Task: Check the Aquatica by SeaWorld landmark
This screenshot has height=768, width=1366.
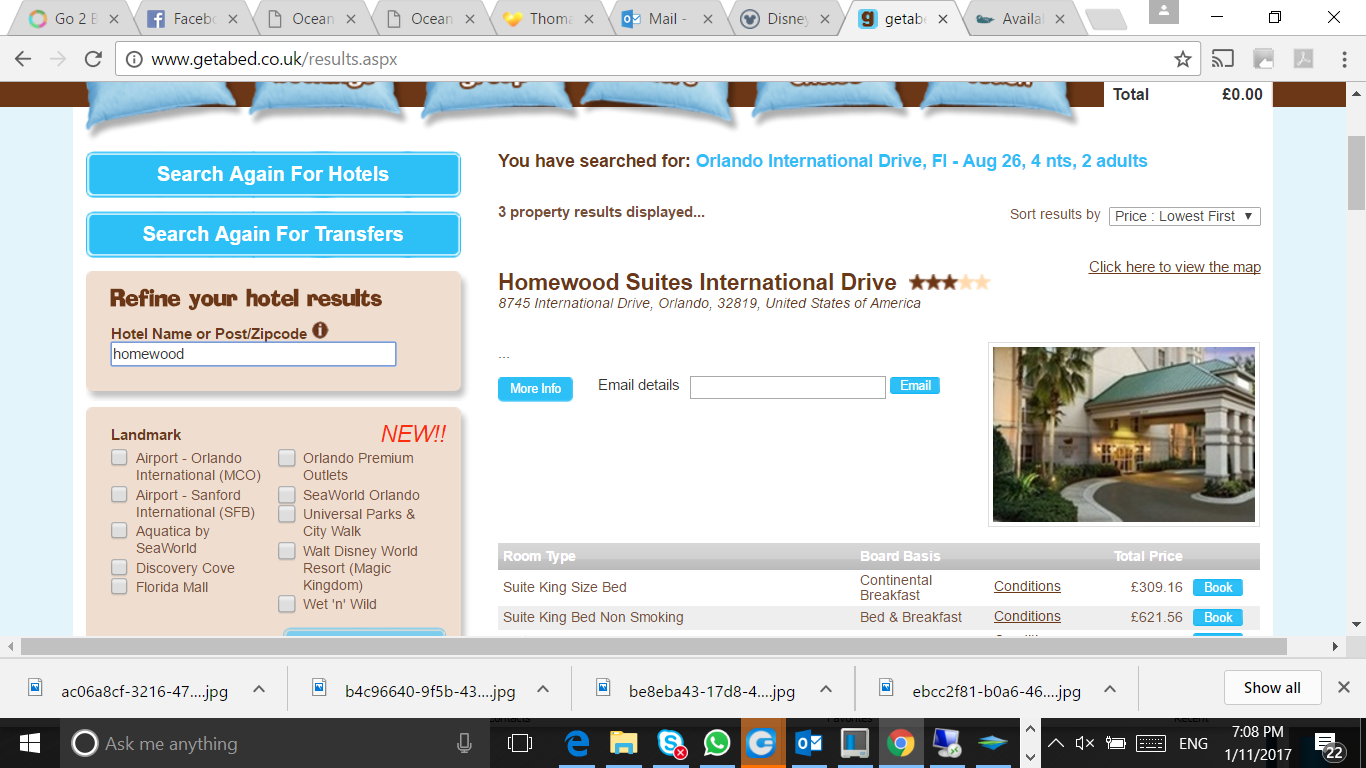Action: click(119, 530)
